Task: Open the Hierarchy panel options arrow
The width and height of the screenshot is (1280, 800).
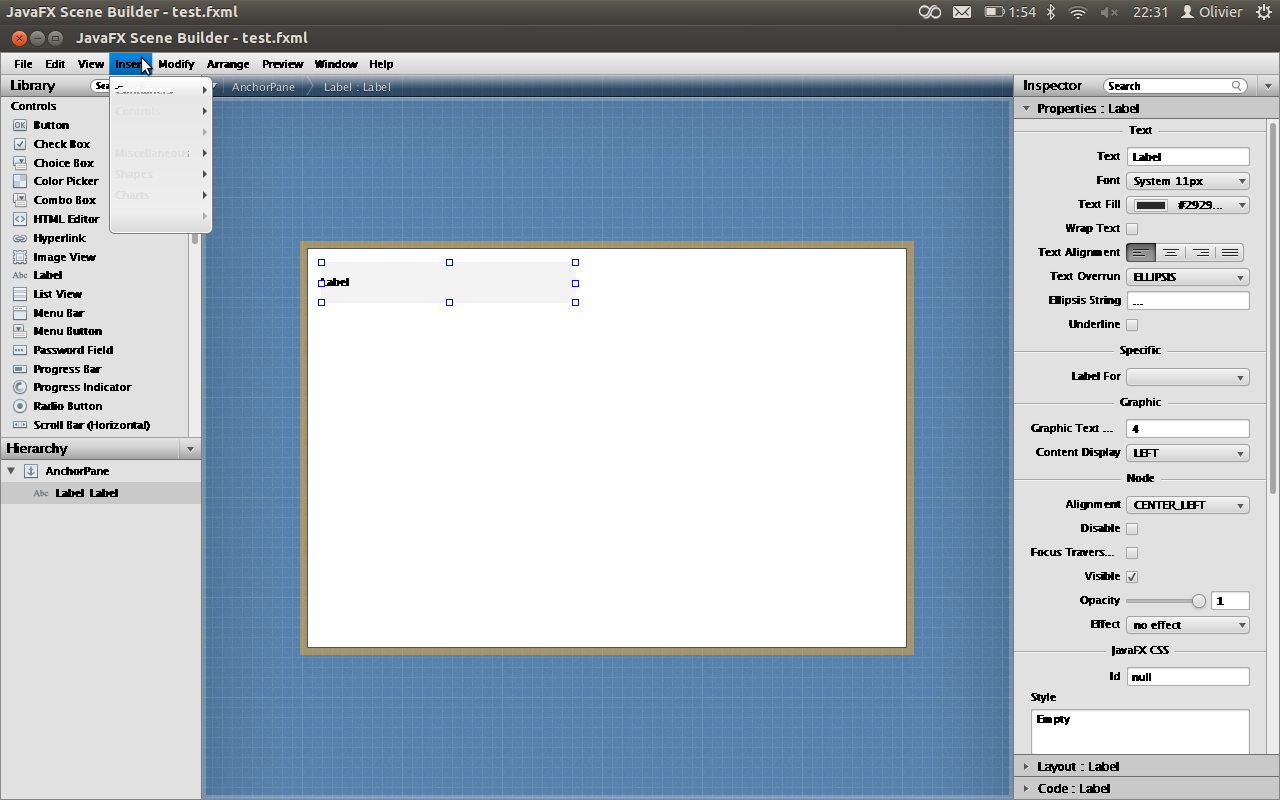Action: tap(190, 449)
